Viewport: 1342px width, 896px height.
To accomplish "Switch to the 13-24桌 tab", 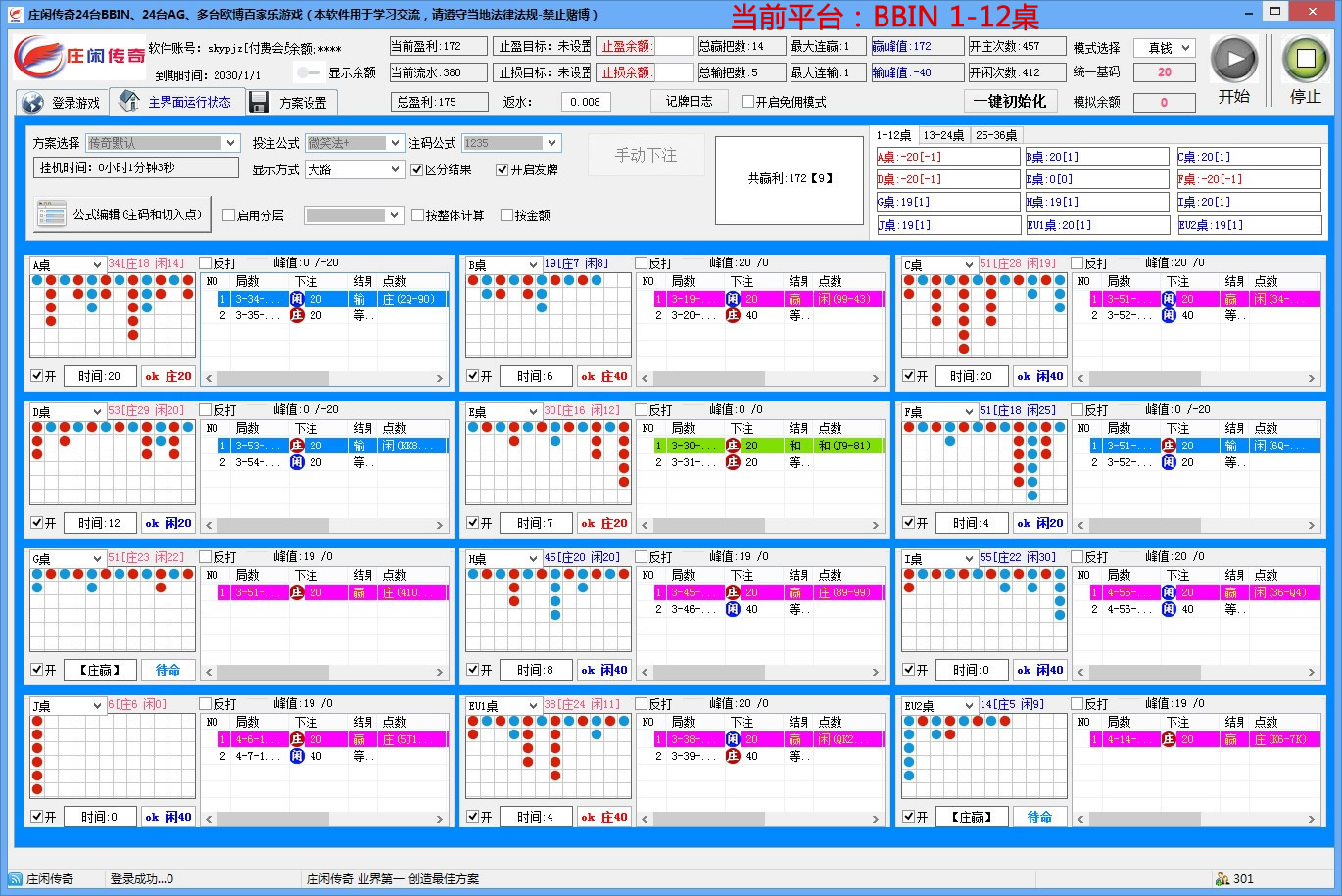I will (x=942, y=135).
